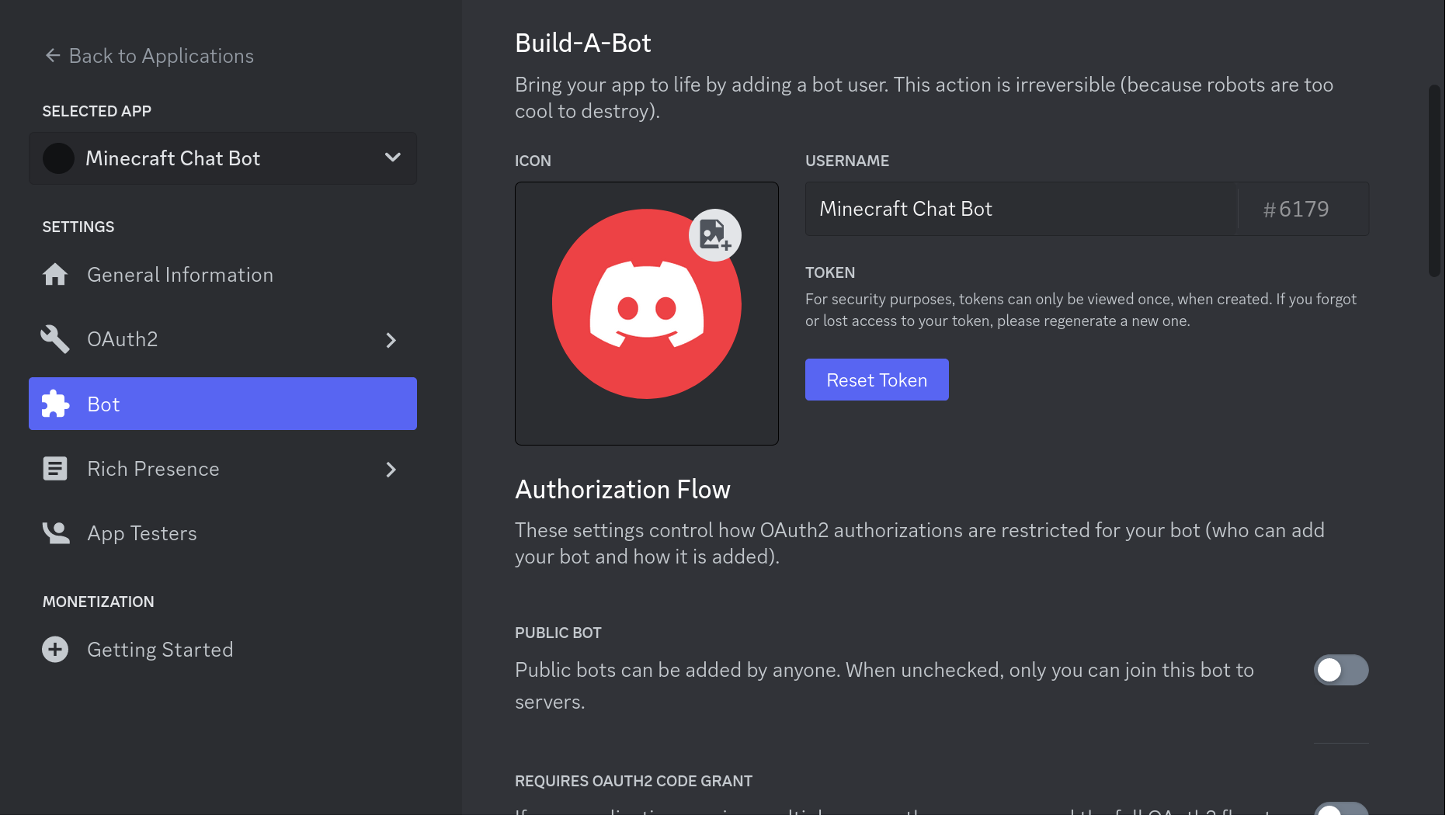Select the puzzle piece icon for Bot settings
This screenshot has width=1456, height=822.
[55, 404]
